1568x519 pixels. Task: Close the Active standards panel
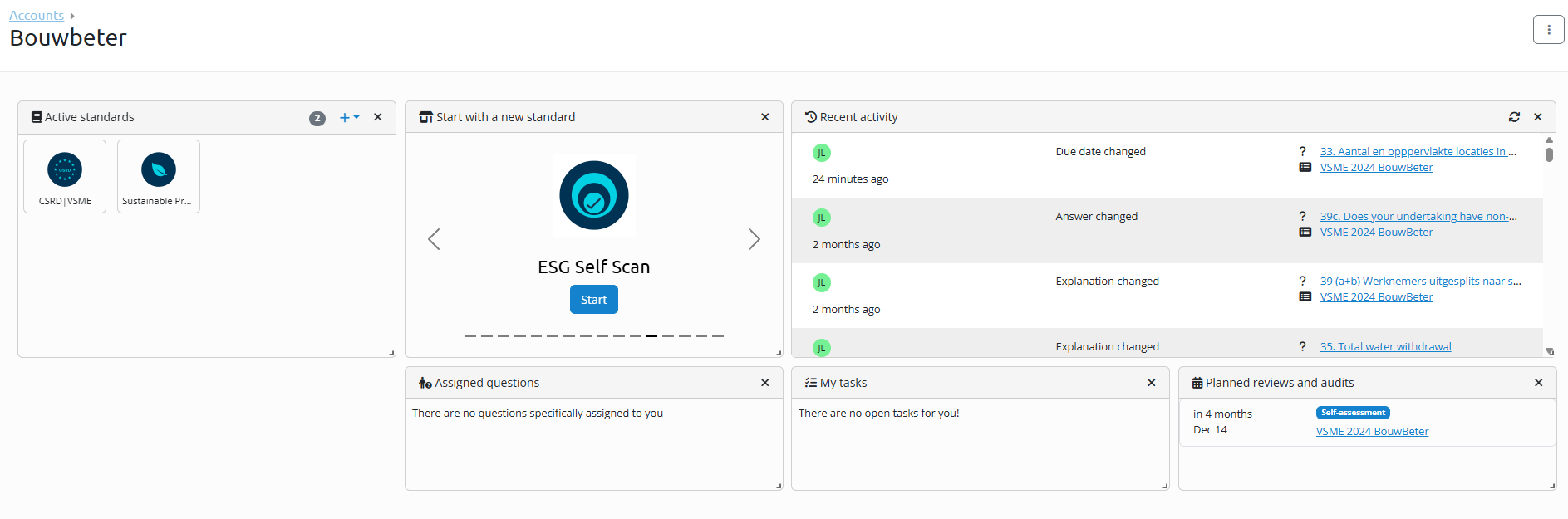click(x=378, y=117)
